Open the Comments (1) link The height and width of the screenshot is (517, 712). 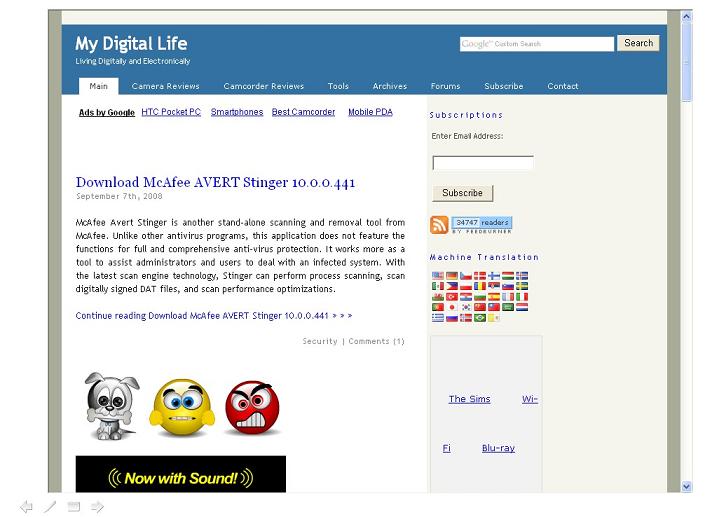pyautogui.click(x=376, y=341)
